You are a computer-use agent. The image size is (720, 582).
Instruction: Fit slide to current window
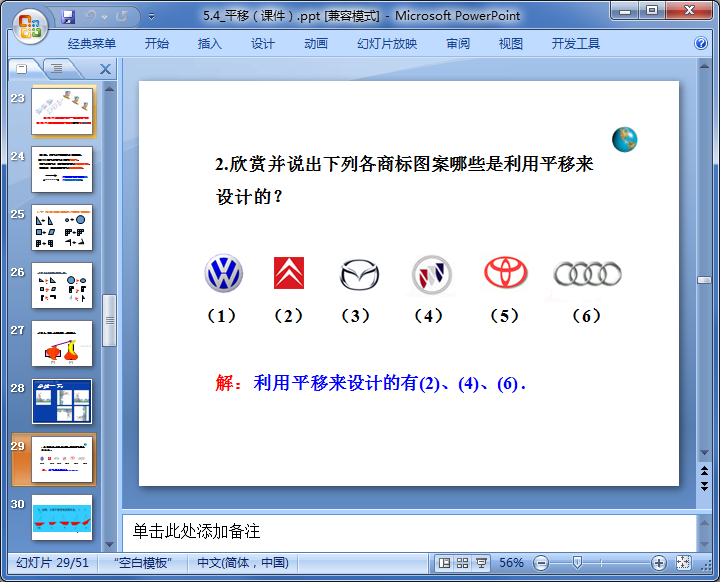(x=683, y=563)
